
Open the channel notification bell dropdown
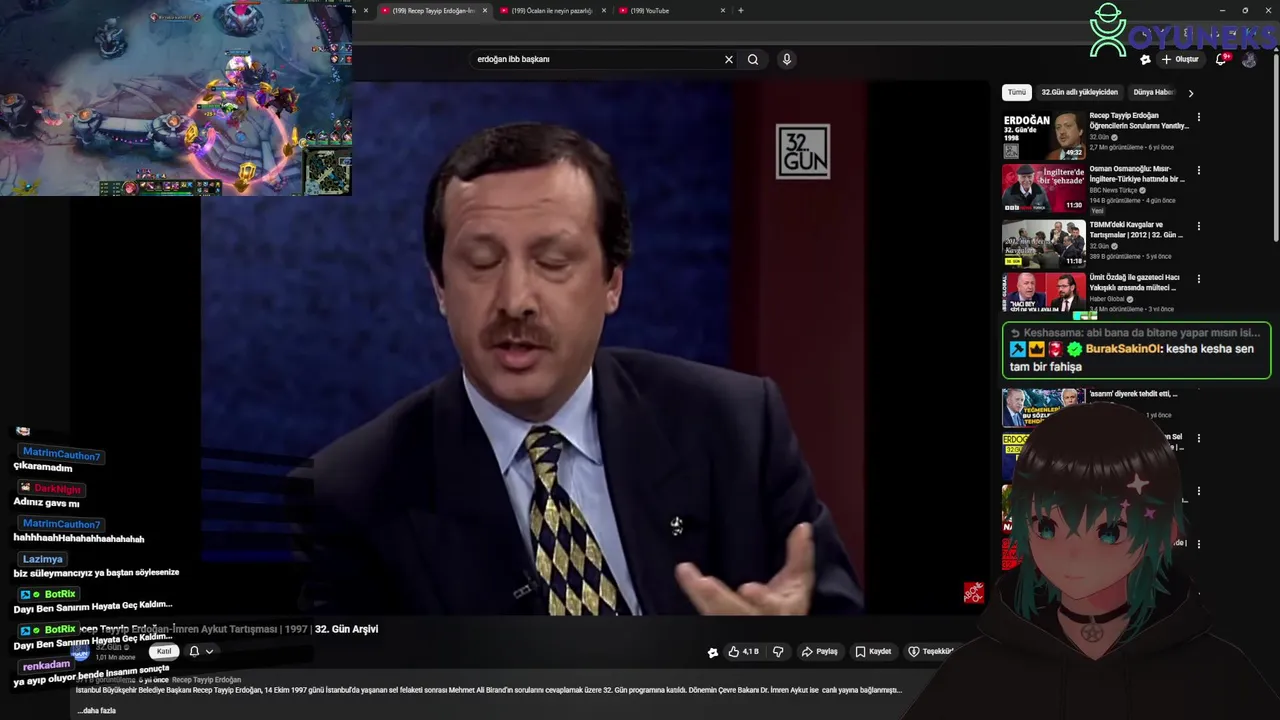tap(200, 651)
